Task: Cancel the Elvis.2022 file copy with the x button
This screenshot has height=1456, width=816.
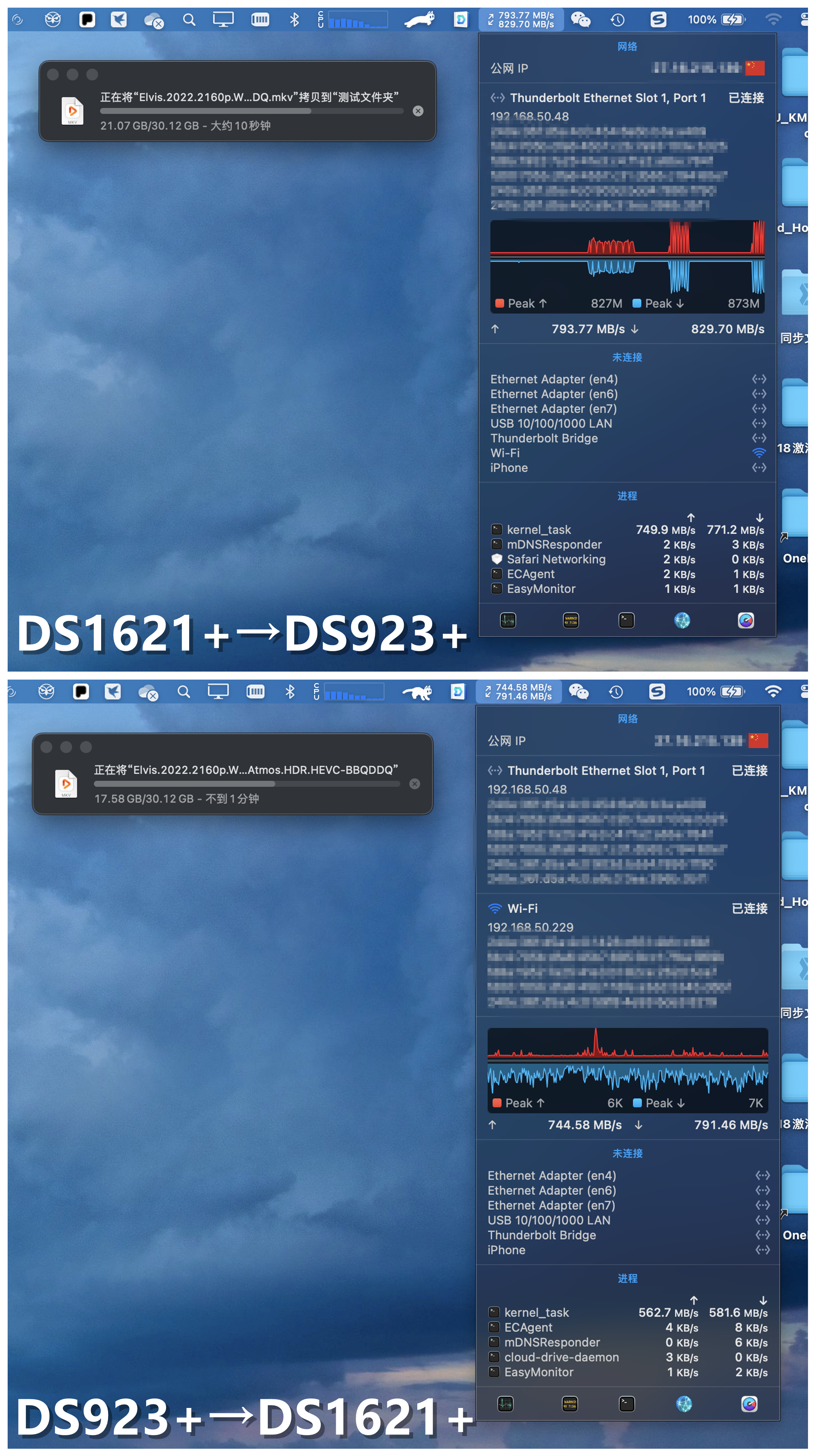Action: 418,111
